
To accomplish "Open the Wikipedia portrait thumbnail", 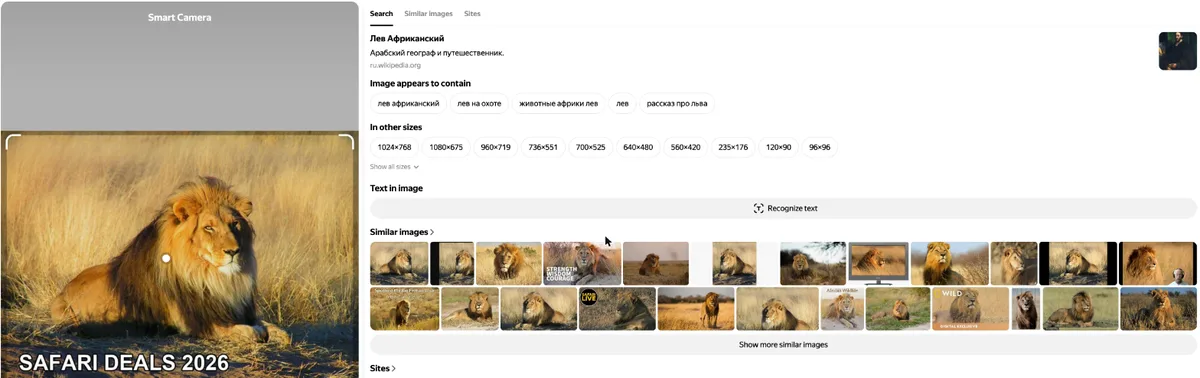I will pyautogui.click(x=1177, y=51).
